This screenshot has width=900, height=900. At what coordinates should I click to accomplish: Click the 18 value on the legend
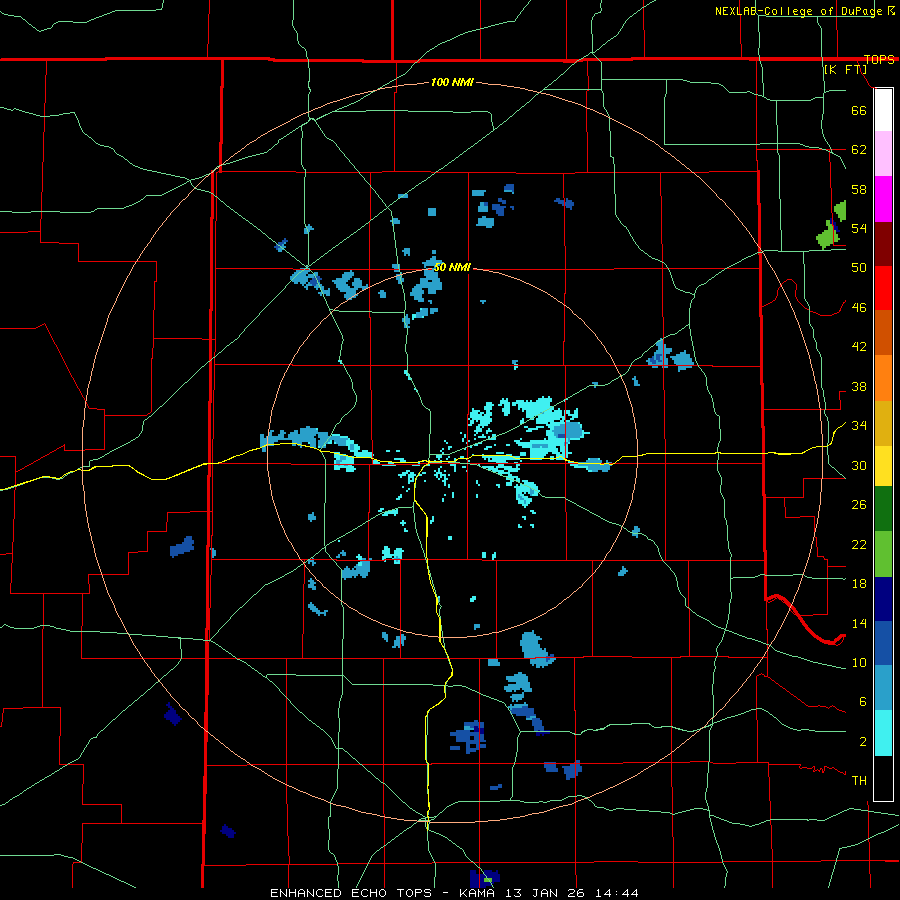(x=859, y=584)
